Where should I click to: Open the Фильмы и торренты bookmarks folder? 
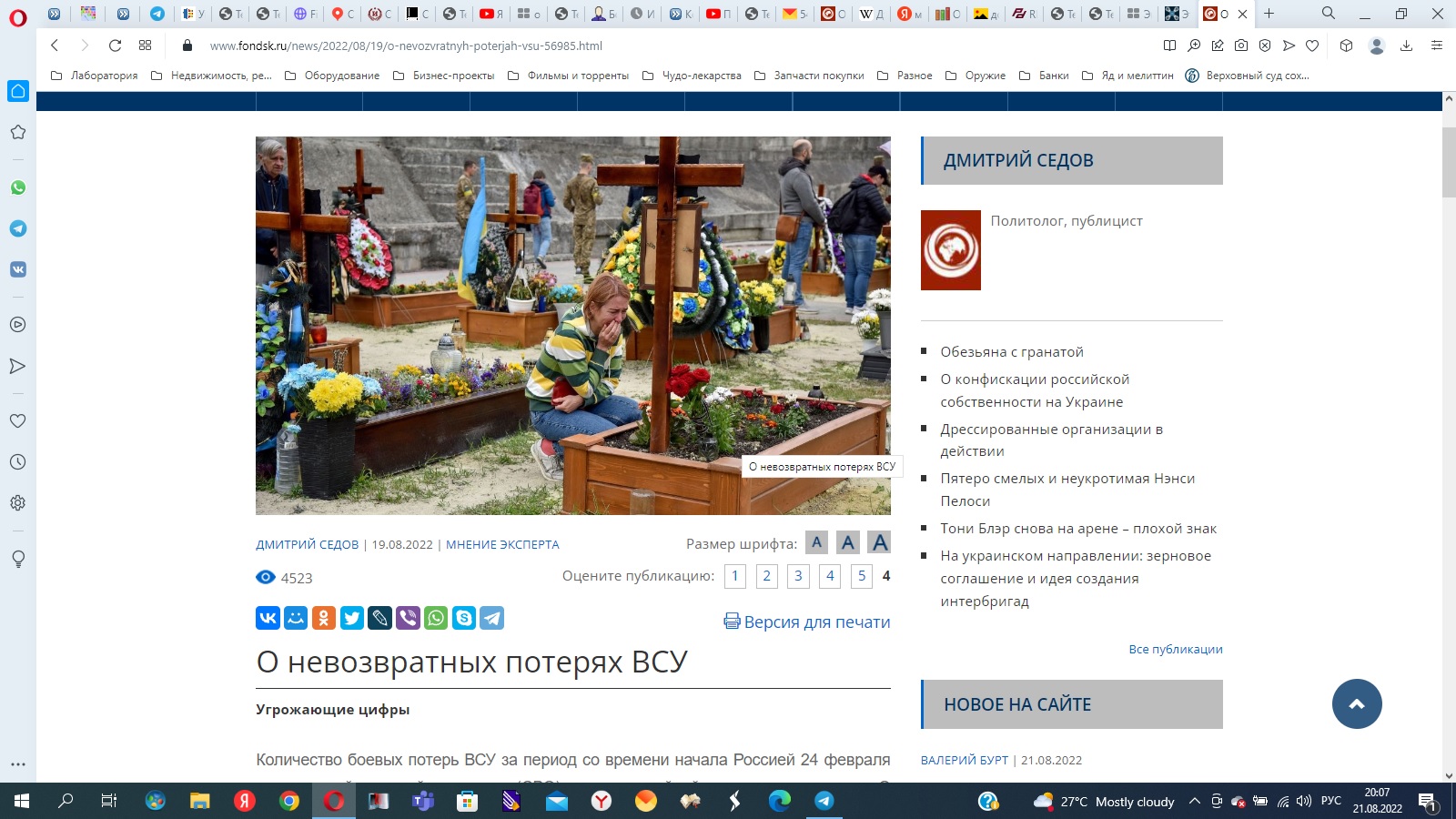tap(578, 76)
